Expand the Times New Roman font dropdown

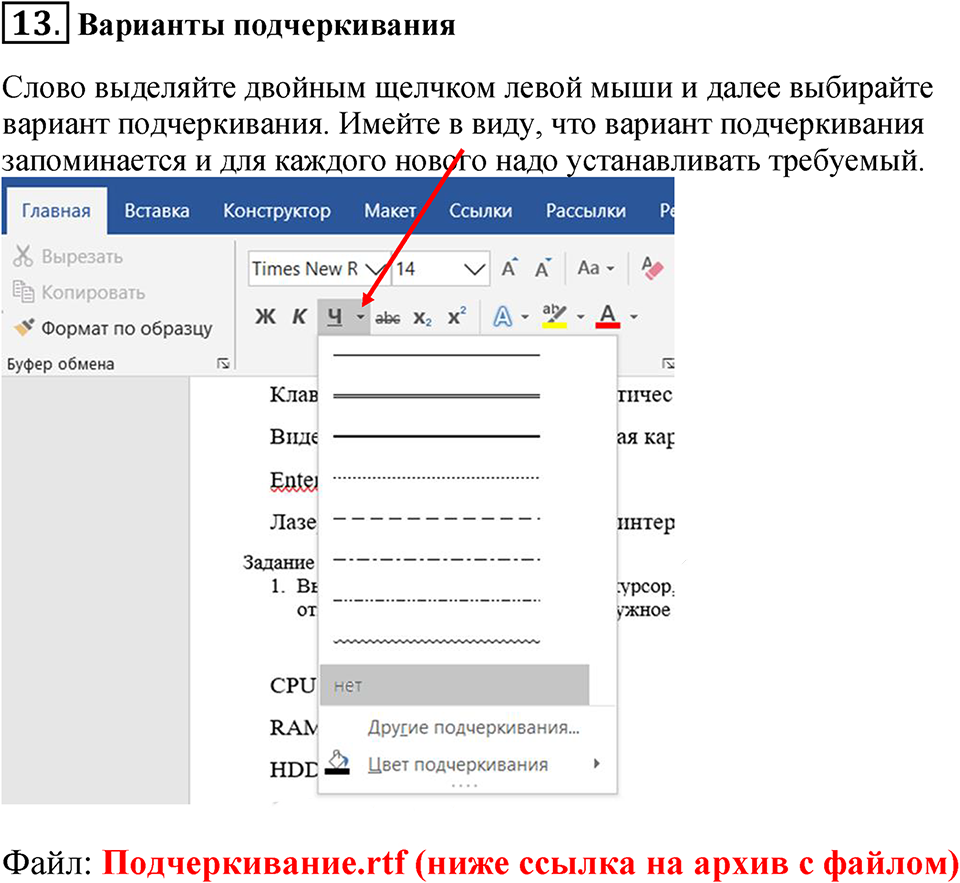[376, 268]
